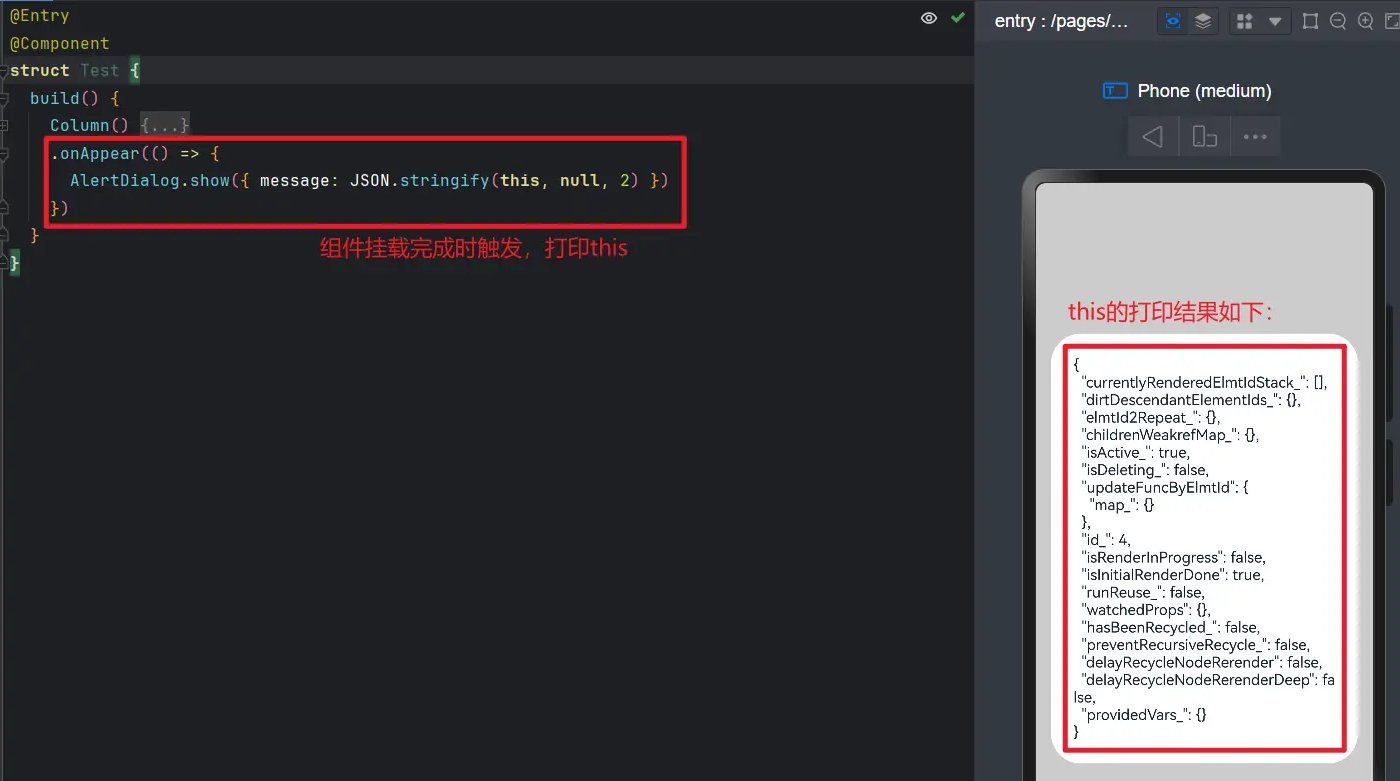Select the entry : /pages/... previewer tab
The width and height of the screenshot is (1400, 781).
pos(1061,21)
